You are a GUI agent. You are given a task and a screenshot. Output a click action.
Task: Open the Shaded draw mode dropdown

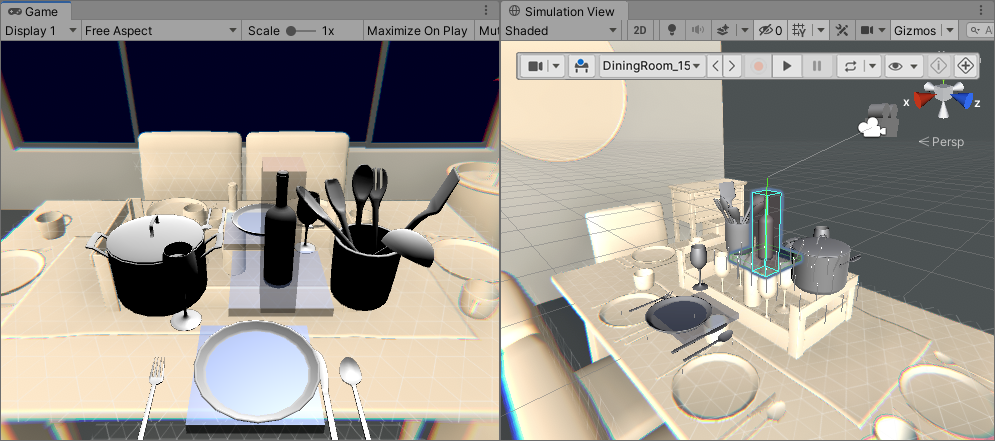[561, 31]
